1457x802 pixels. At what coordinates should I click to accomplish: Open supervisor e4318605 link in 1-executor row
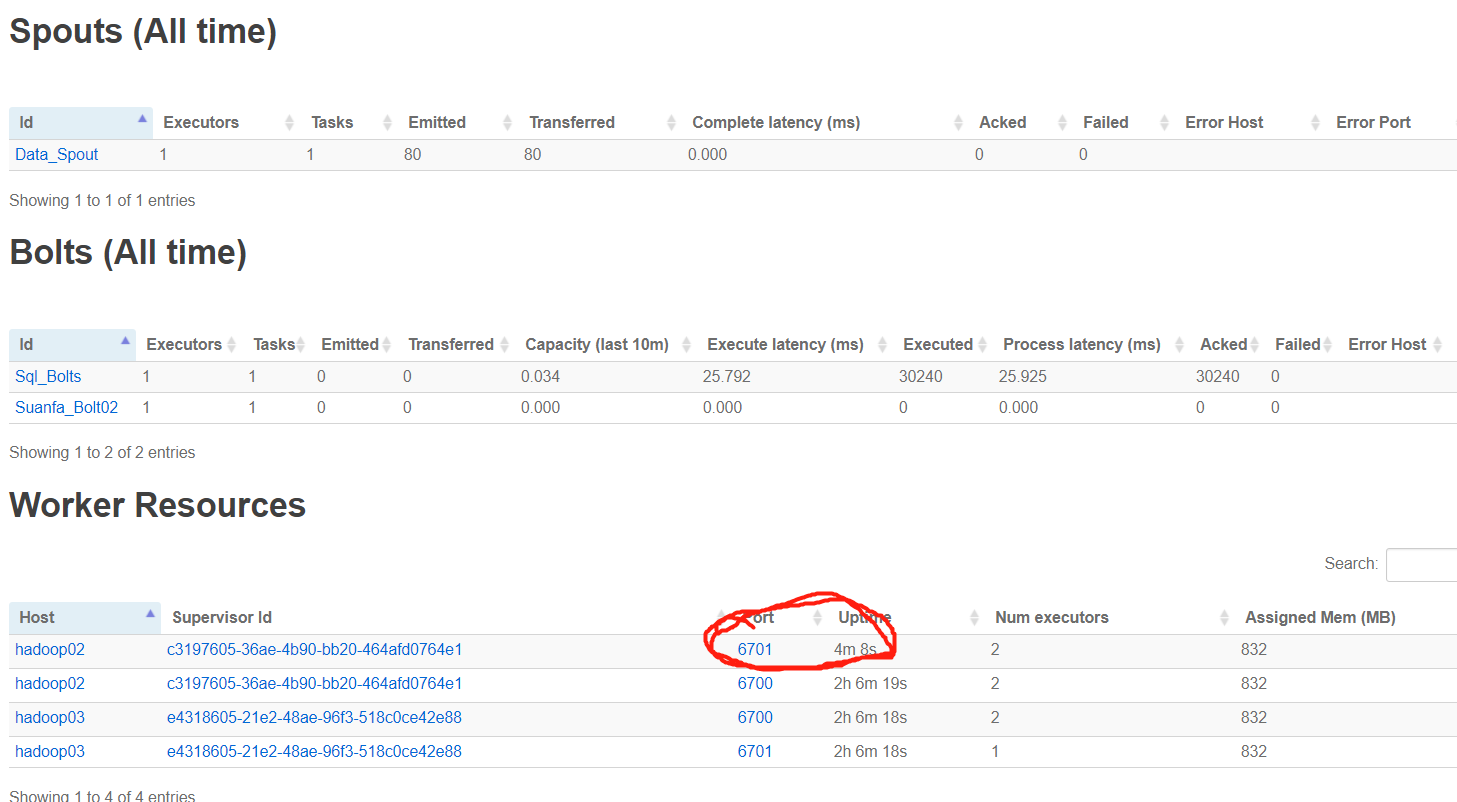pos(314,751)
